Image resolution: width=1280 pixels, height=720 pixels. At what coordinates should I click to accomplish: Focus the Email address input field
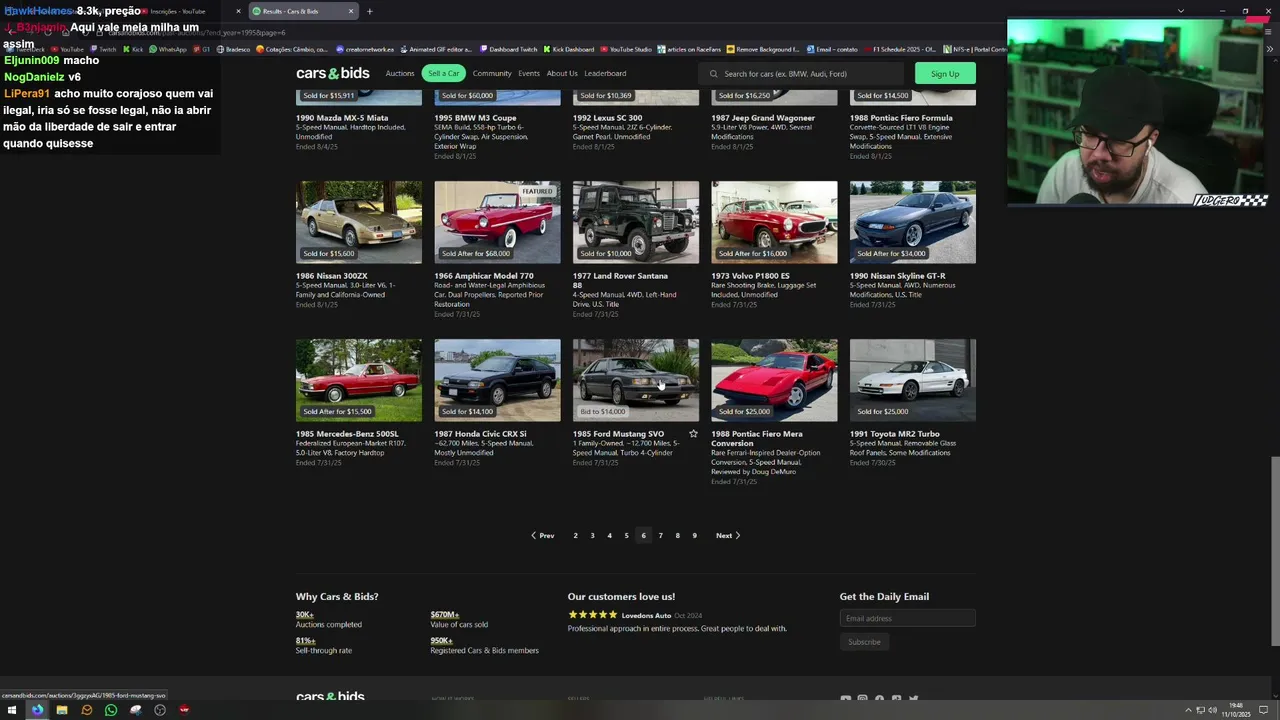pyautogui.click(x=907, y=618)
